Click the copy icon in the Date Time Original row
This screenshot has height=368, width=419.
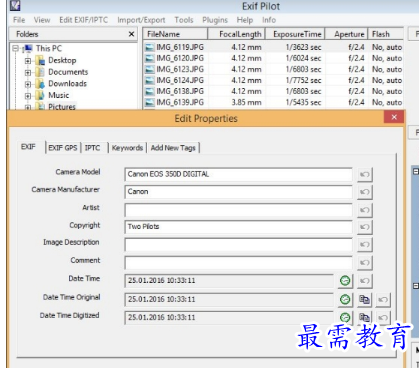pyautogui.click(x=364, y=300)
